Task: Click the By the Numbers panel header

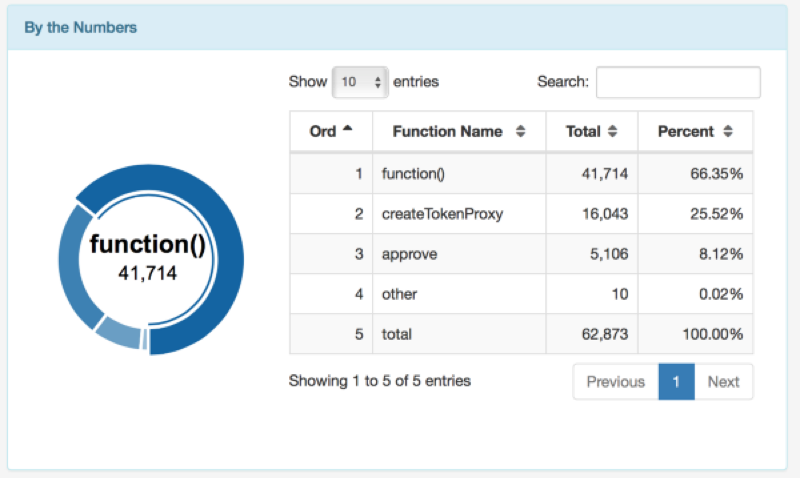Action: (x=397, y=28)
